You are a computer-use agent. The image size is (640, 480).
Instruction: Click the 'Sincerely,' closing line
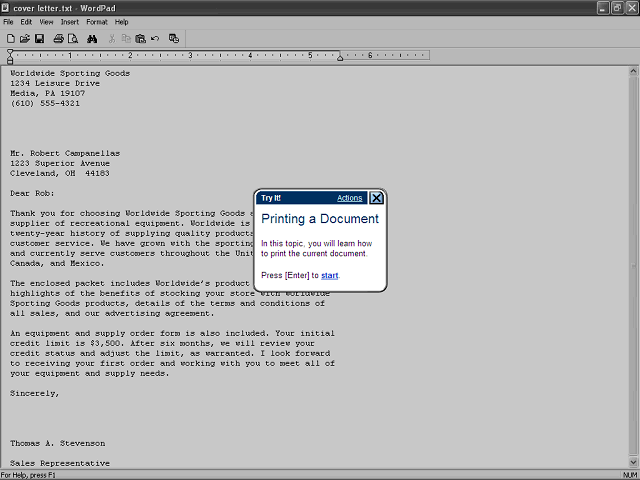pos(35,393)
